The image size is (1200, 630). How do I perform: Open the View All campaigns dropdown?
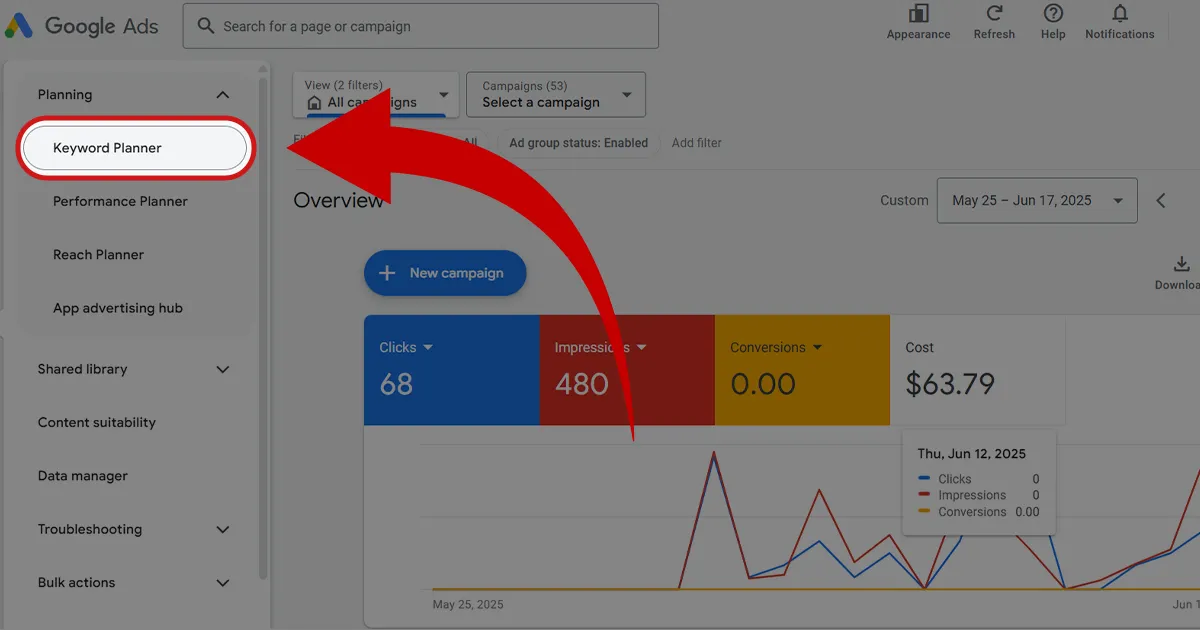point(376,95)
